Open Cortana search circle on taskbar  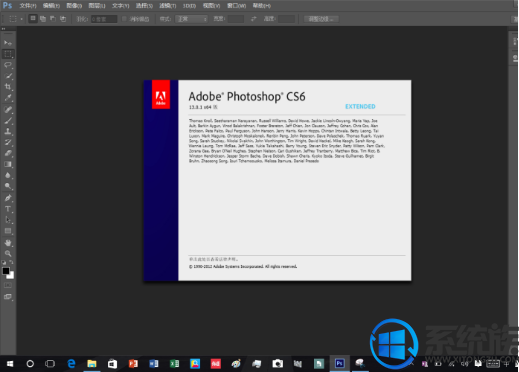pos(30,364)
